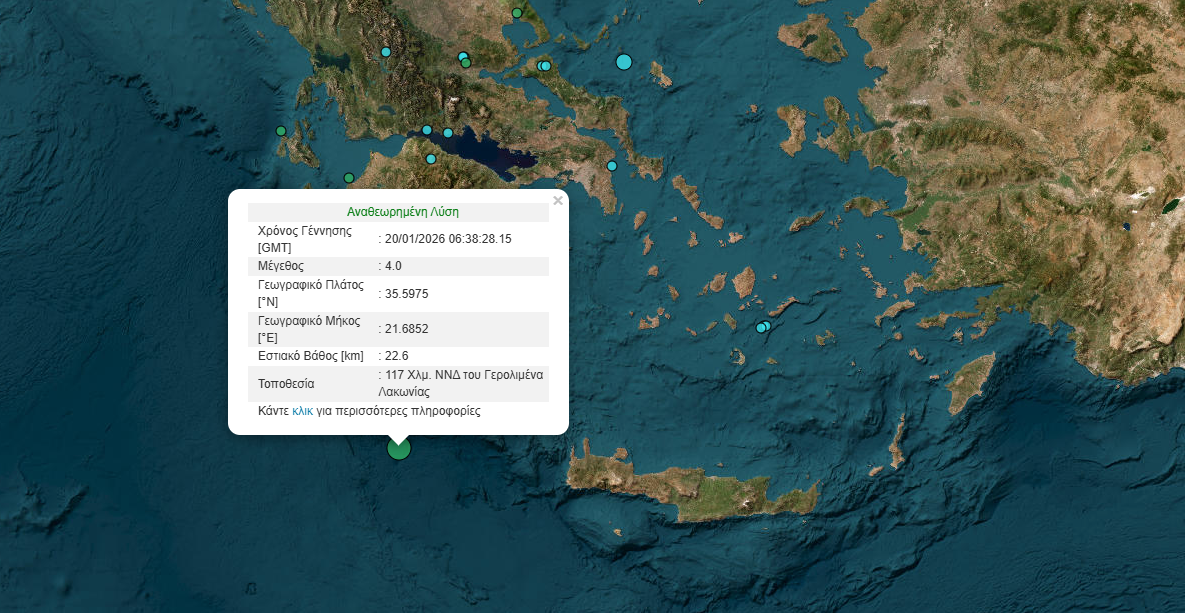This screenshot has height=613, width=1185.
Task: Click the cyan marker south of the Corinth Gulf
Action: click(x=431, y=159)
